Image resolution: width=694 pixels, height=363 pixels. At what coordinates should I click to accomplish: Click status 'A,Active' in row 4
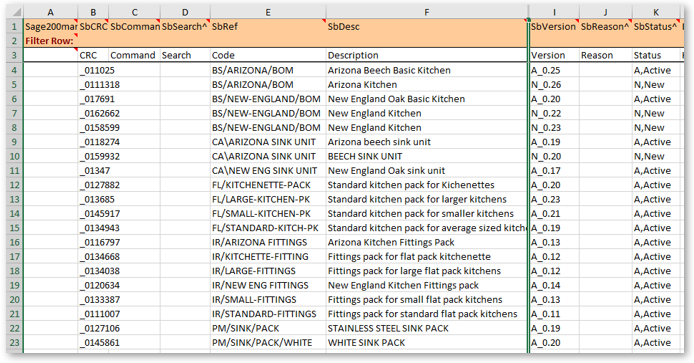[656, 70]
